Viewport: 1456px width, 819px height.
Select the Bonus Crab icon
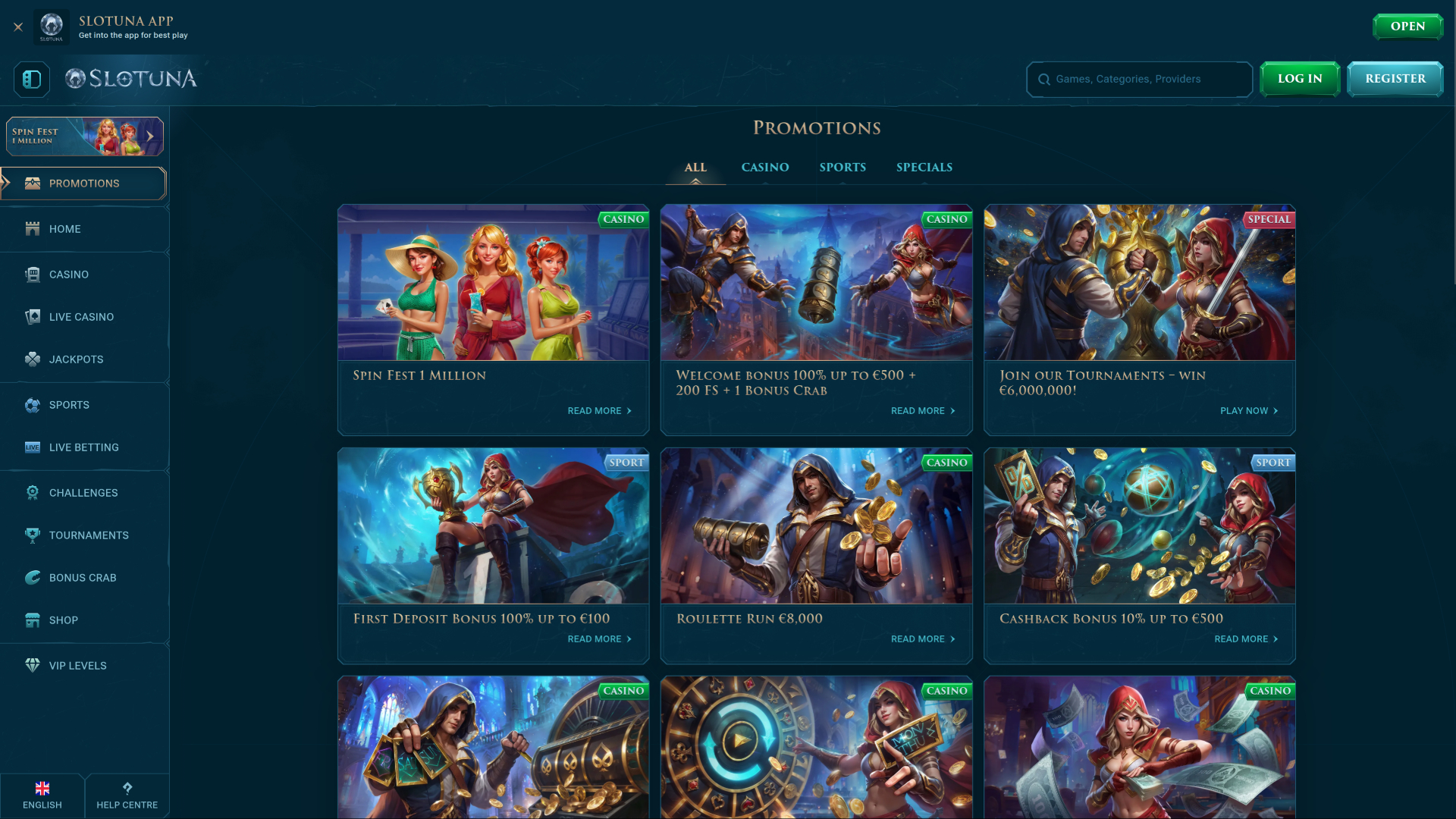[32, 577]
